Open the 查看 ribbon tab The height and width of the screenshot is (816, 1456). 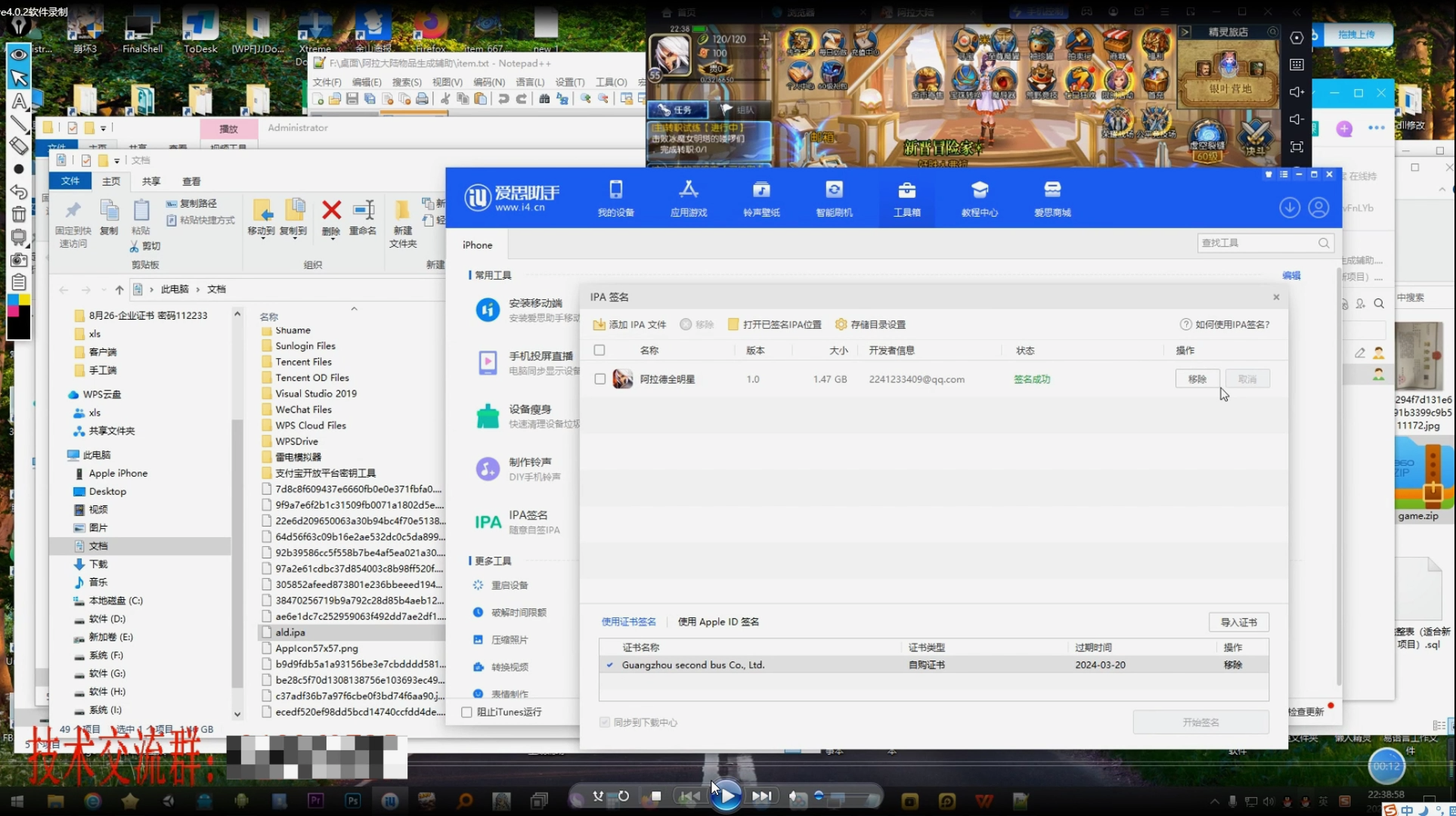click(x=191, y=181)
